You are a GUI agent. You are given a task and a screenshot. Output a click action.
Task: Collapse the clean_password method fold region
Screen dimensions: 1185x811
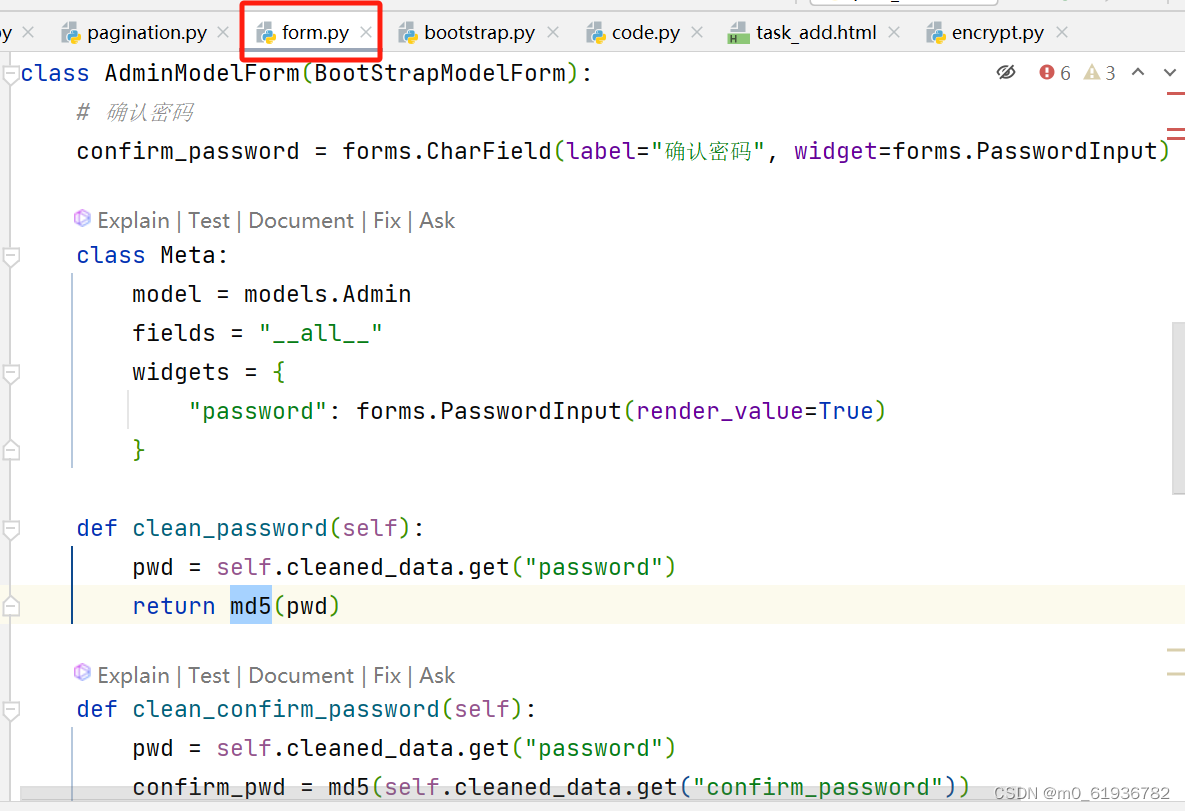[11, 528]
